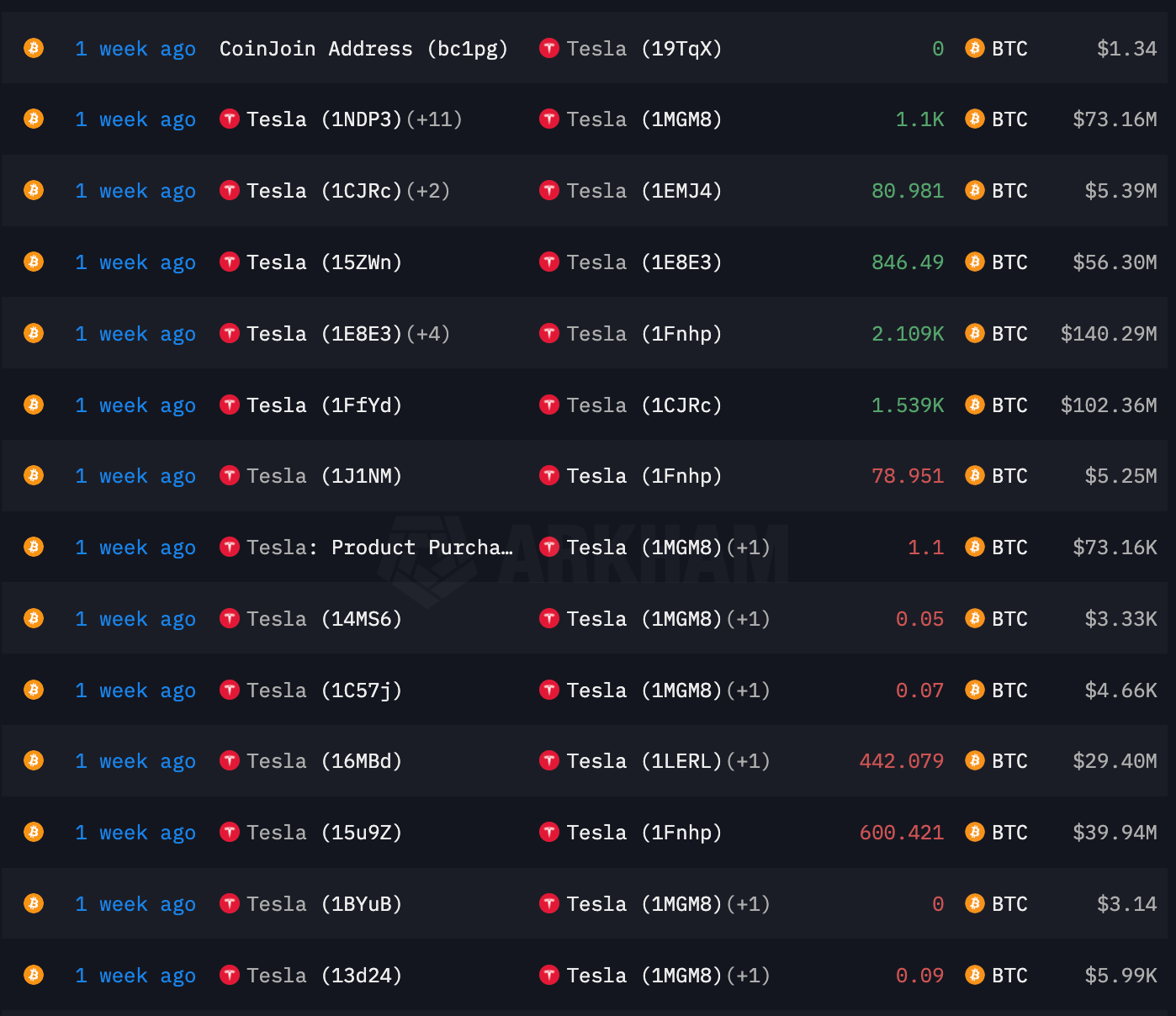Click the '1 week ago' timestamp in Tesla (16MBd) row

point(135,761)
